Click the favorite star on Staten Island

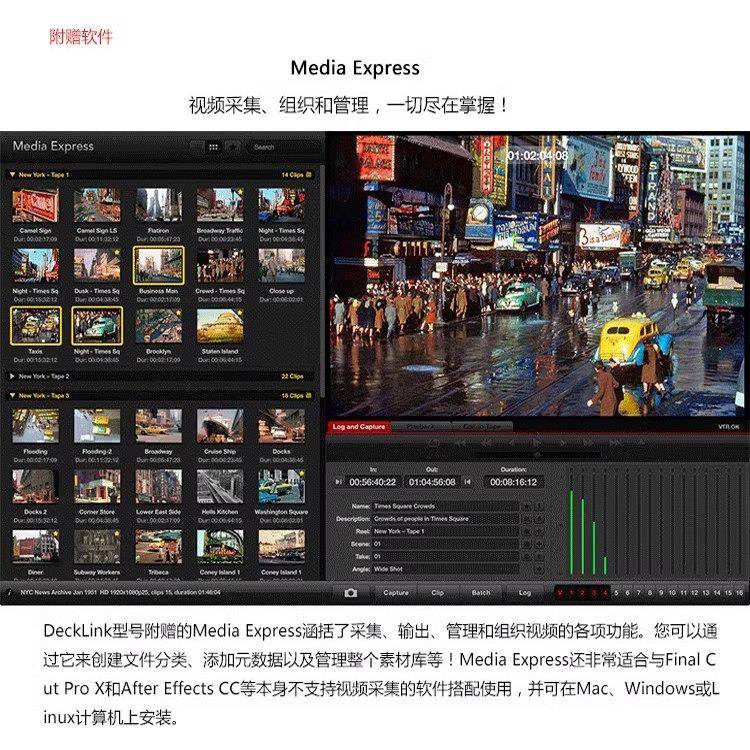point(240,312)
